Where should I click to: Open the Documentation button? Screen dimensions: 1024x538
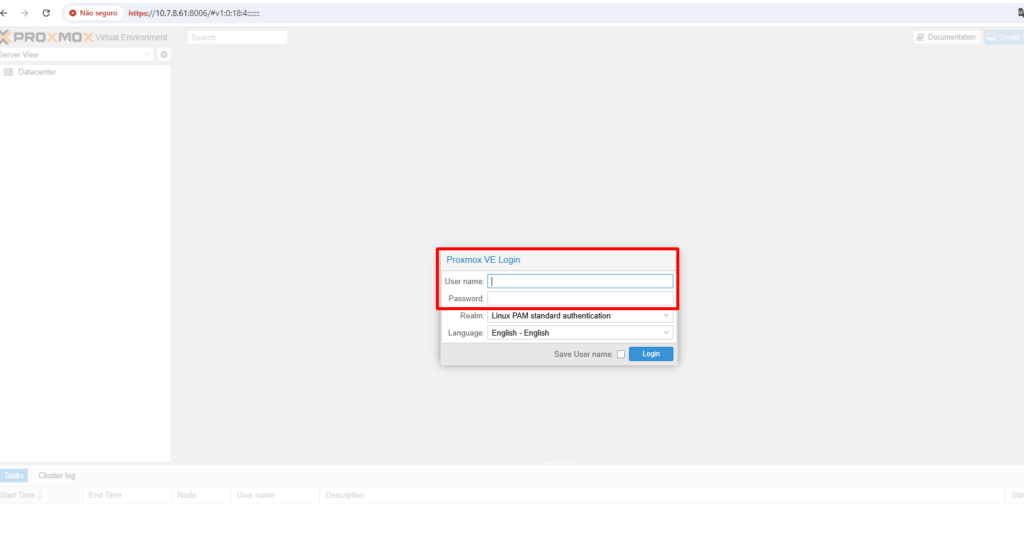(946, 37)
